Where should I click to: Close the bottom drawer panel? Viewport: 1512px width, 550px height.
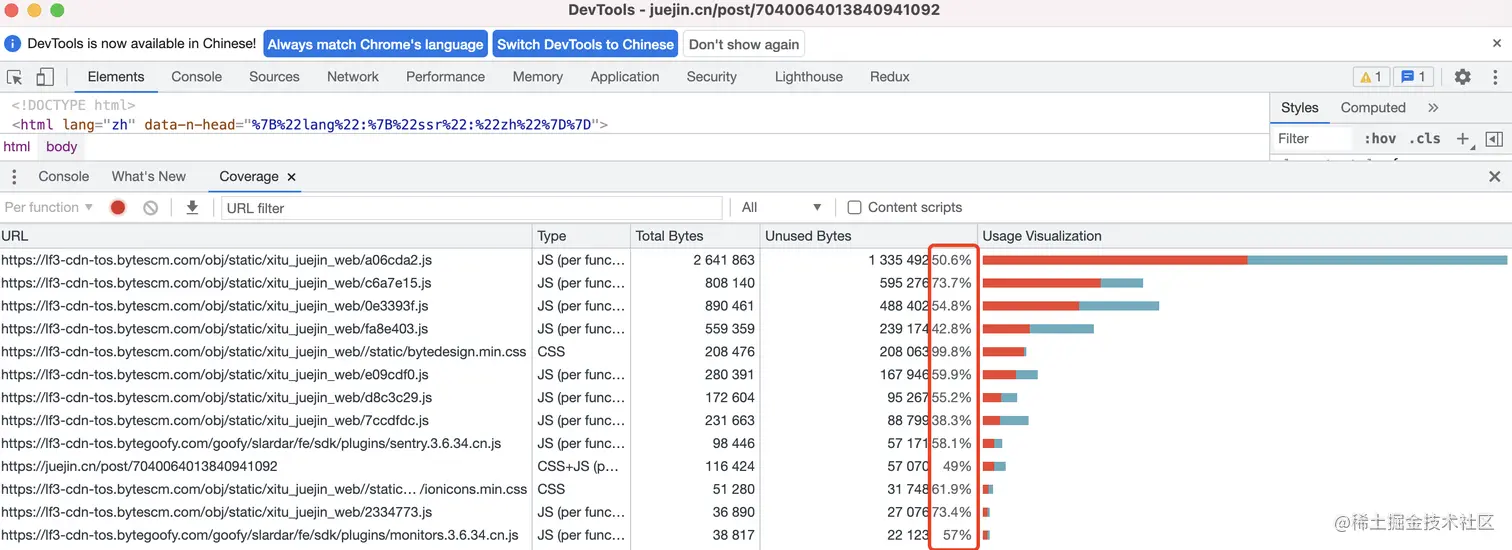click(x=1495, y=177)
